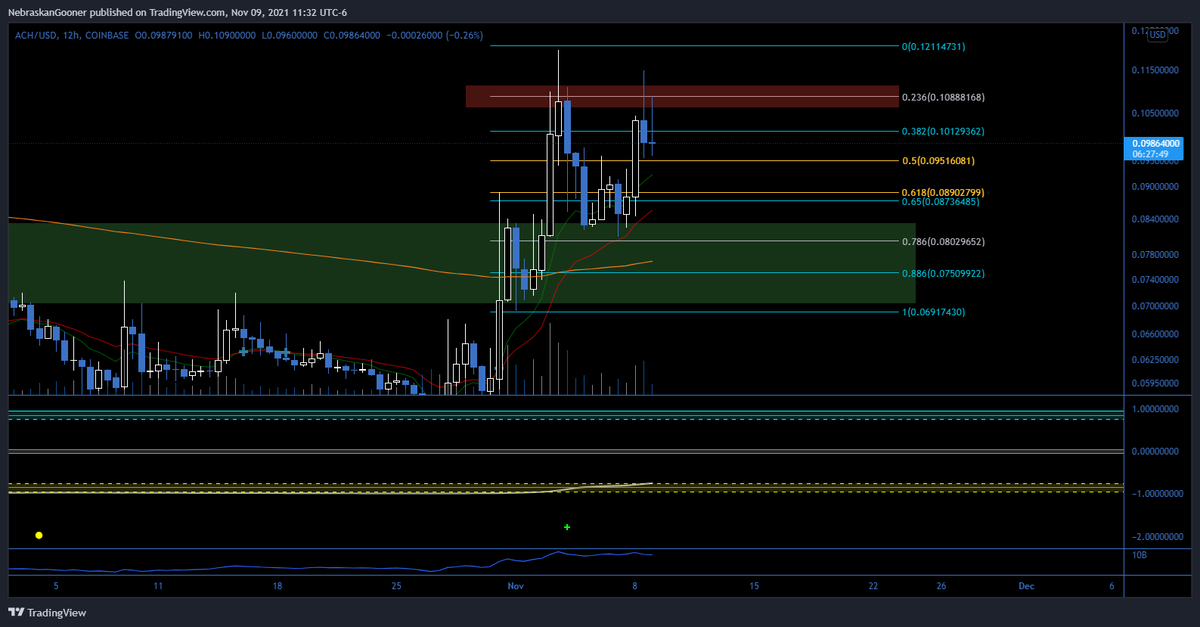Click the 0.07400000 price axis label
1200x627 pixels.
click(x=1157, y=280)
